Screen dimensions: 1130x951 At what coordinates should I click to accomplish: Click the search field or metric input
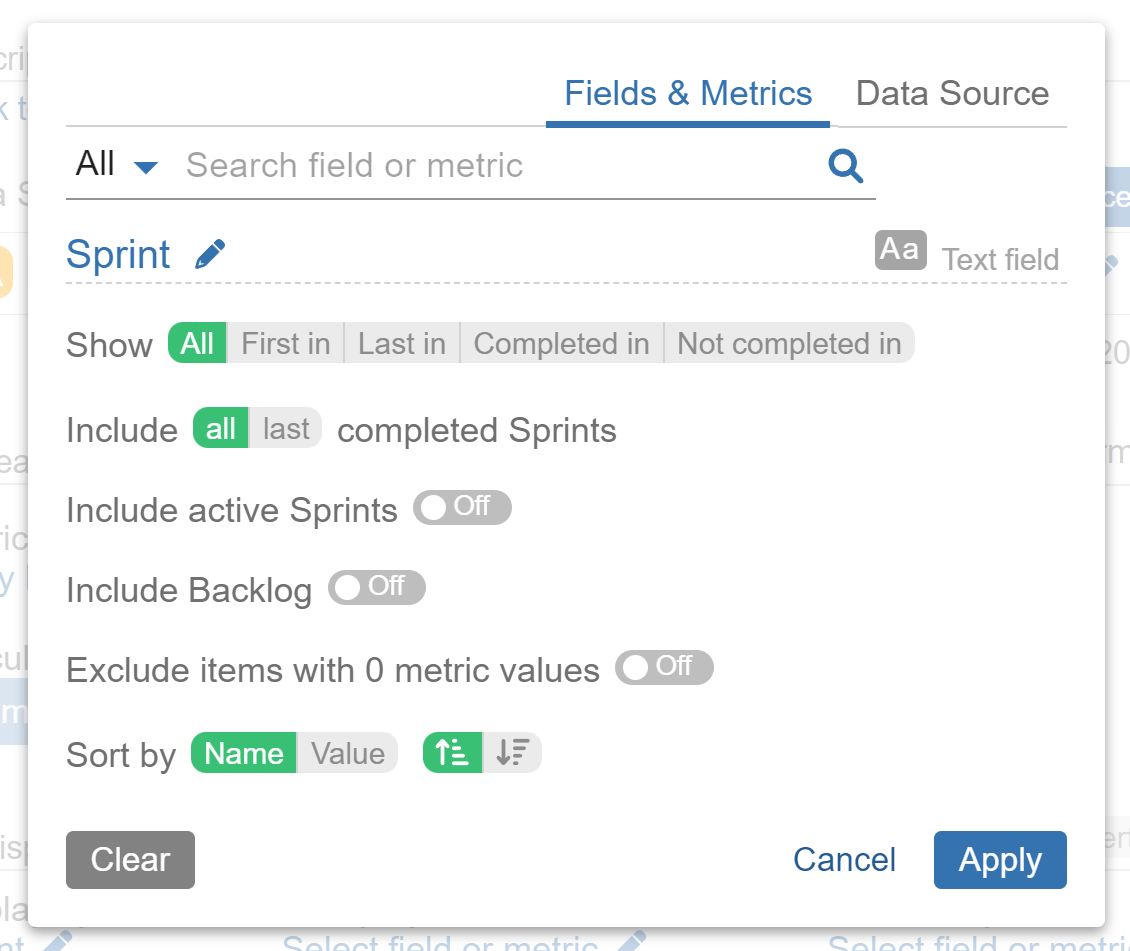coord(400,165)
